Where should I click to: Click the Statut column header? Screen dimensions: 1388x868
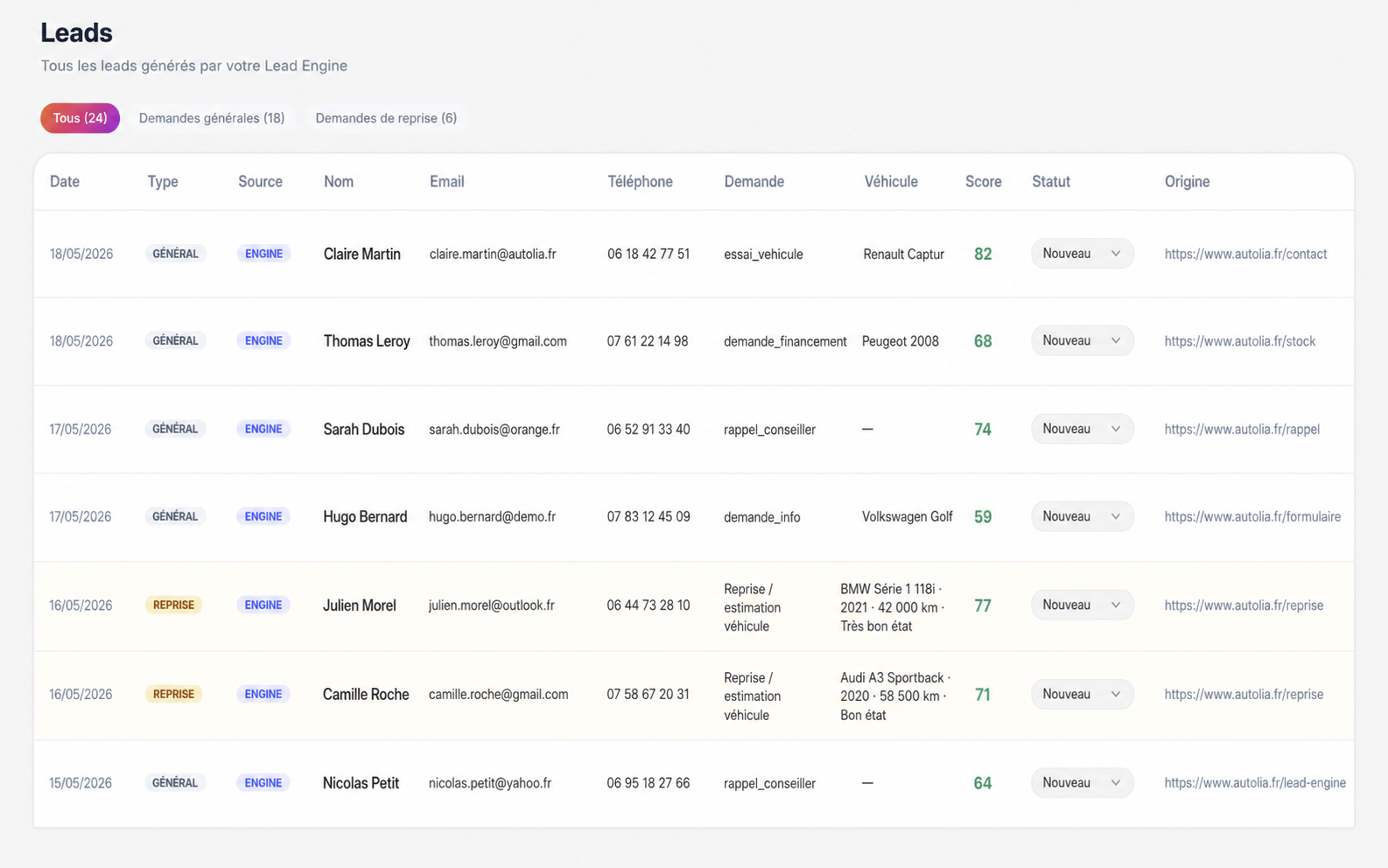pyautogui.click(x=1051, y=181)
